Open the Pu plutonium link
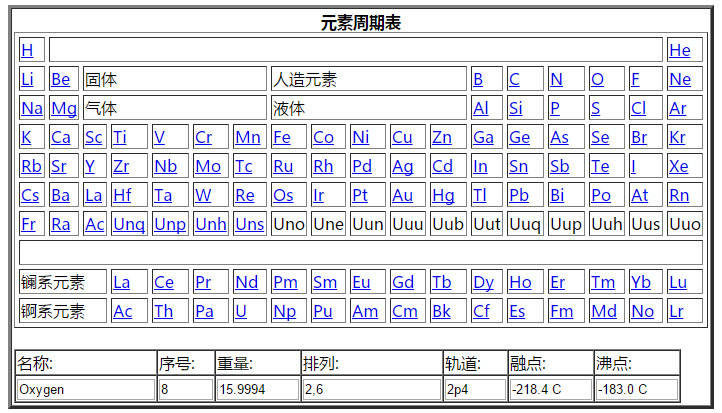 [322, 311]
